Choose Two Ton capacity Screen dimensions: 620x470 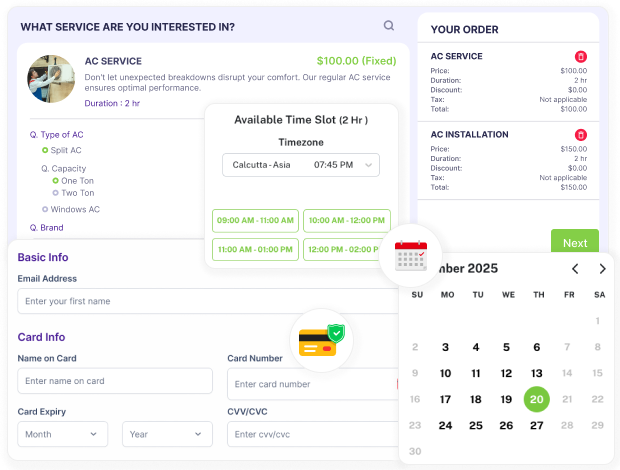click(74, 193)
